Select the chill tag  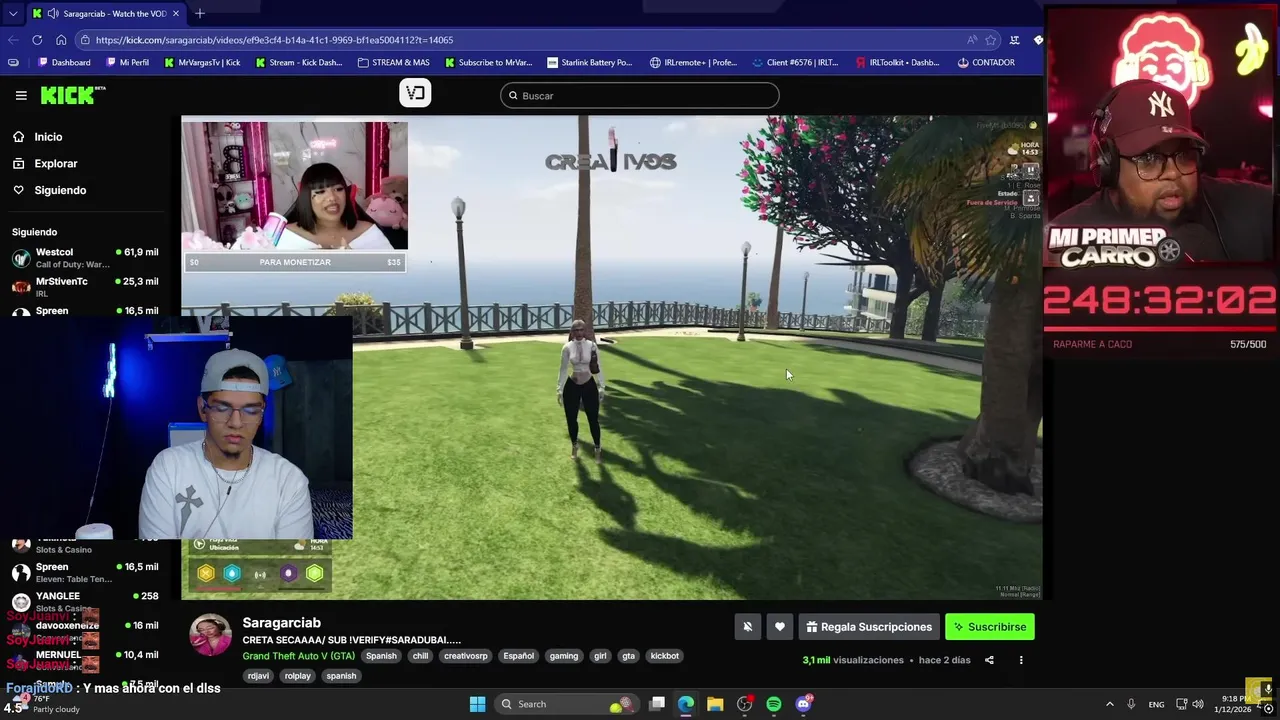click(x=420, y=656)
